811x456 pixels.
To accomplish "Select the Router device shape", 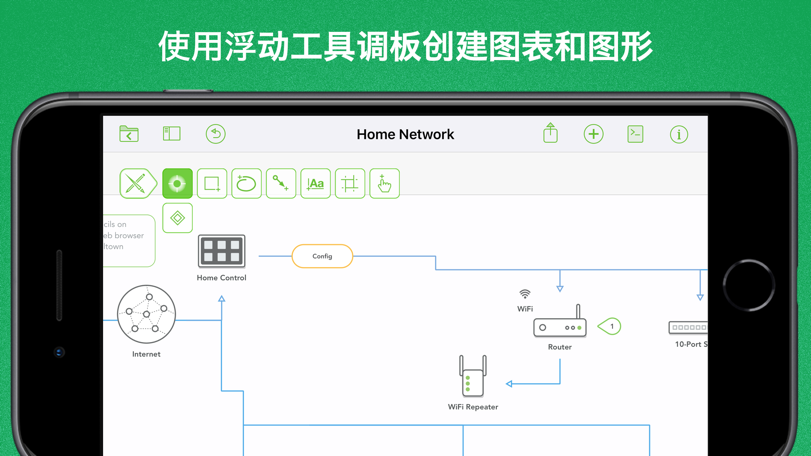I will (560, 322).
